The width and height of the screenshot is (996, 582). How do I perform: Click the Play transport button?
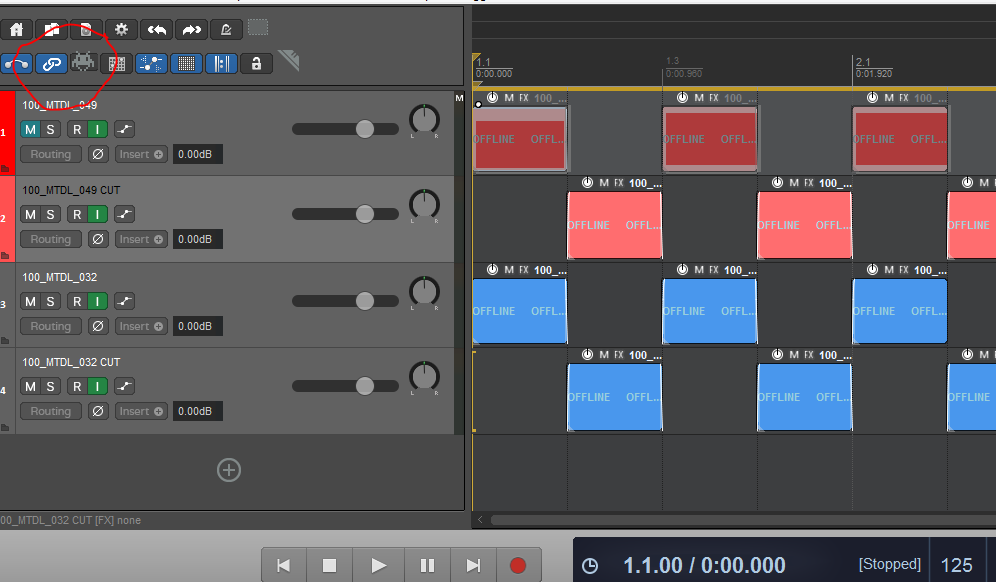click(x=378, y=565)
